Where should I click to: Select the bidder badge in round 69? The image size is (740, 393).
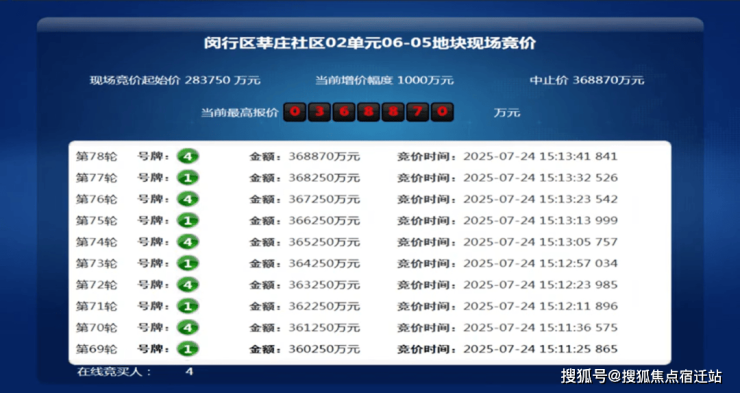(x=188, y=349)
